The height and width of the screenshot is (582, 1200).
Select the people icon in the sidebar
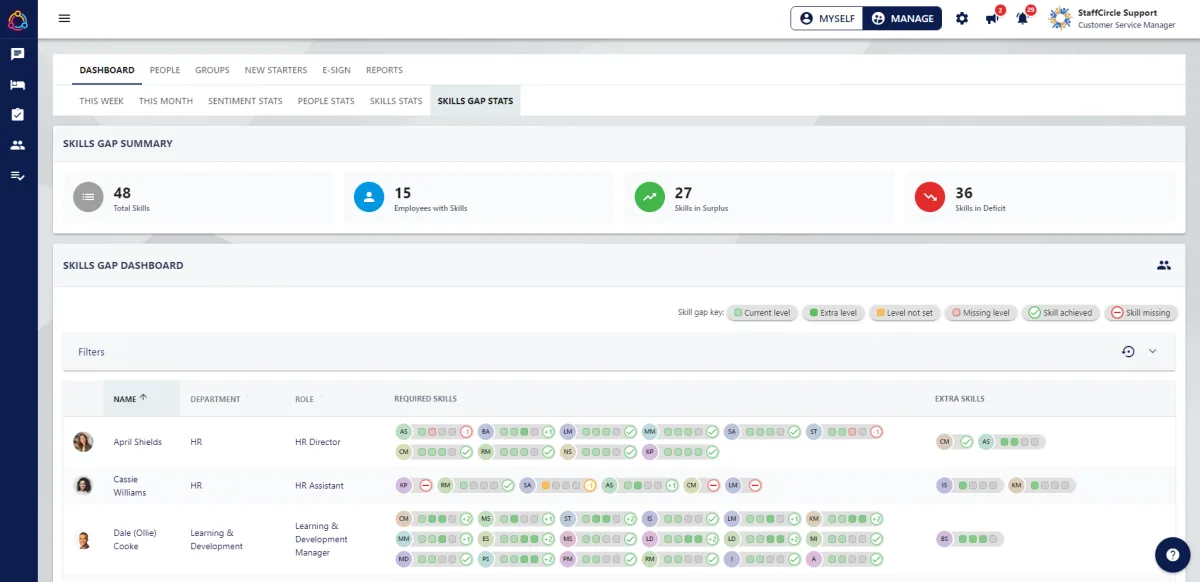(18, 145)
